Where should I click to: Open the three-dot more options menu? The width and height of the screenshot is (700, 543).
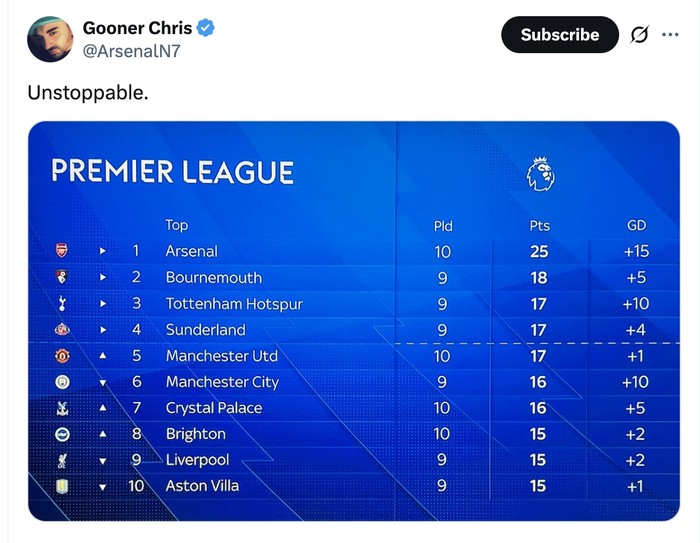coord(670,35)
